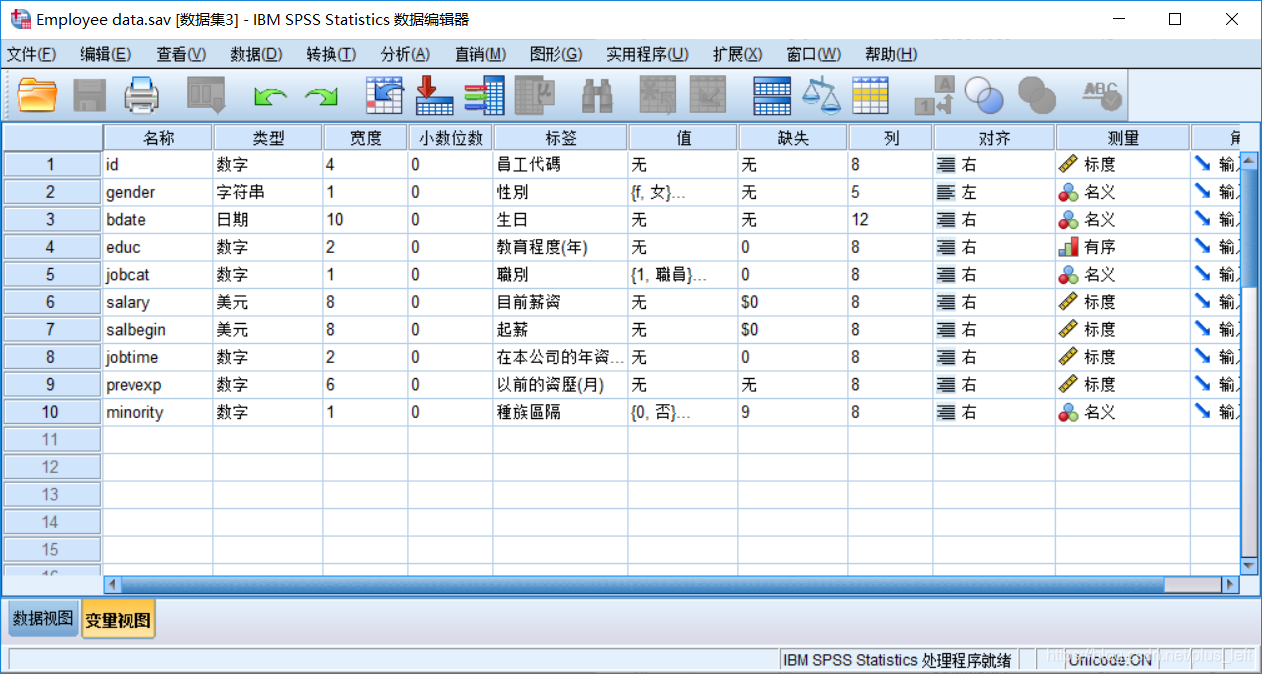Click the Use variable sets circles icon
This screenshot has width=1262, height=674.
pyautogui.click(x=984, y=95)
